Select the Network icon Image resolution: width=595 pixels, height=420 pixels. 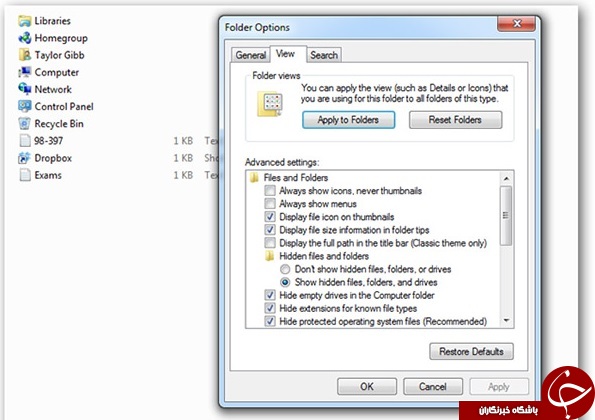click(25, 89)
